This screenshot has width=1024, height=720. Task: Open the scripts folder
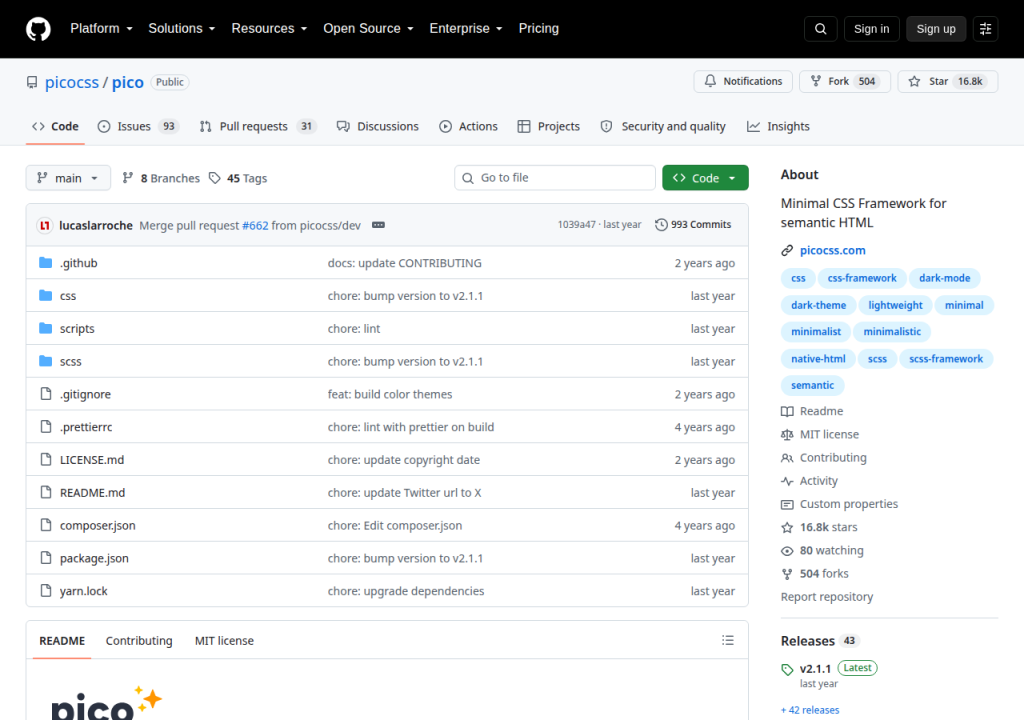tap(77, 329)
